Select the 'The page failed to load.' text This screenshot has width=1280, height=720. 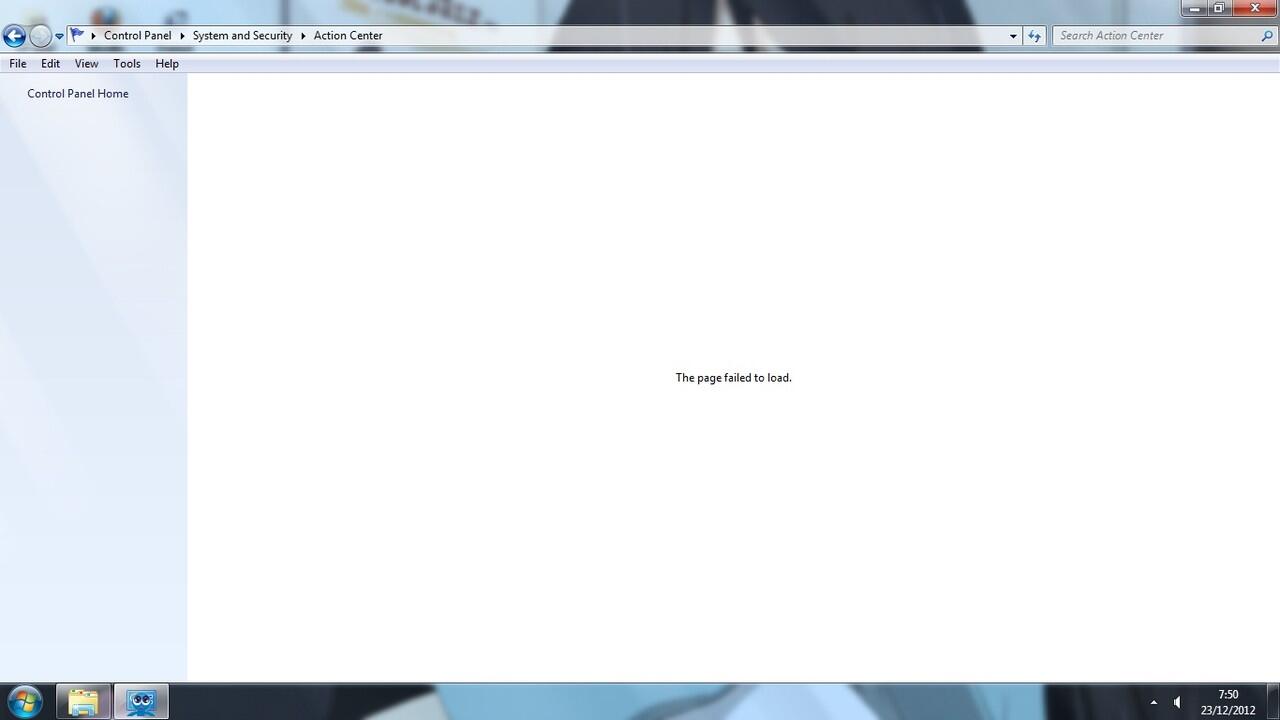(x=733, y=378)
